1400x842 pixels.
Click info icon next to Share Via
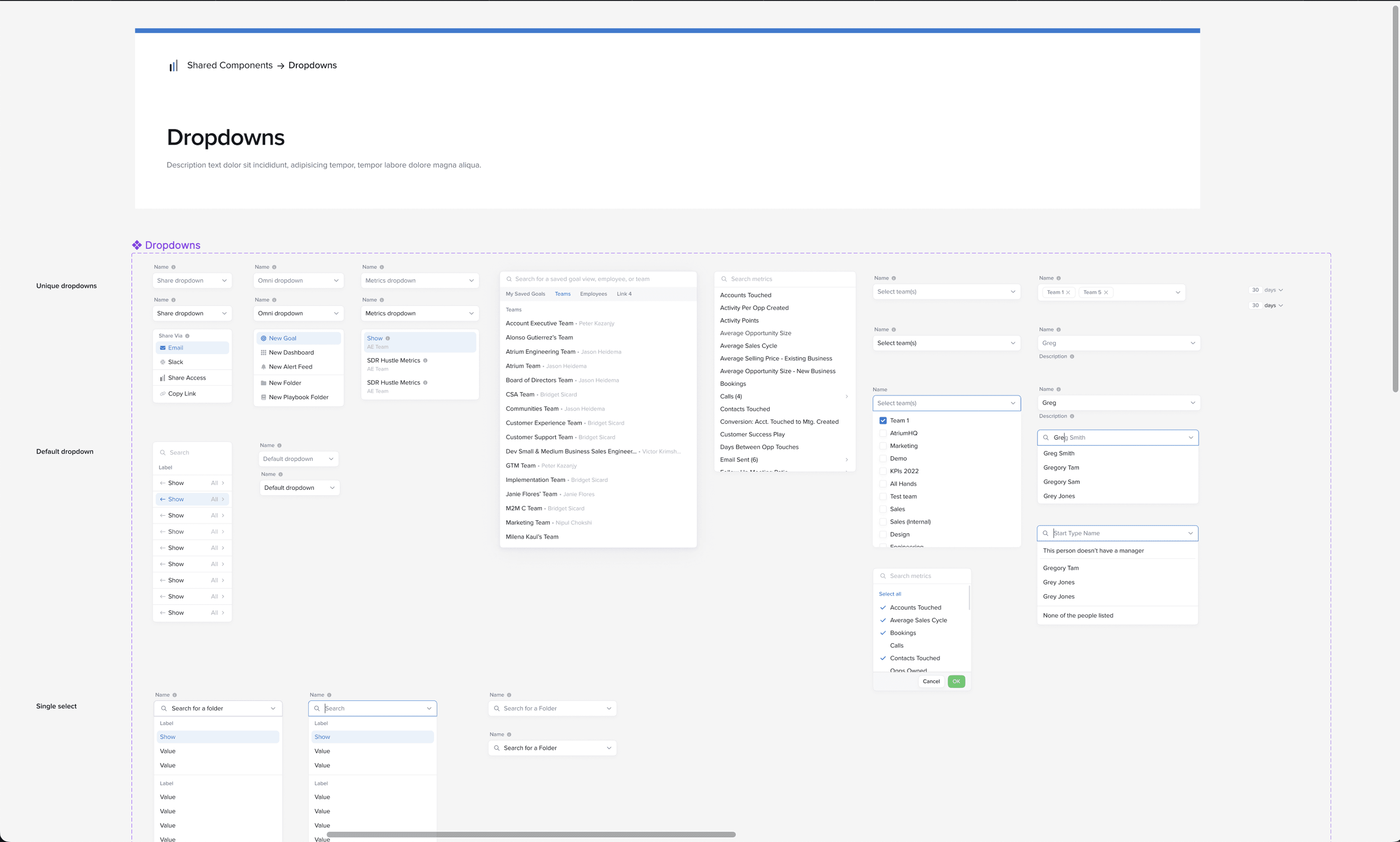187,336
